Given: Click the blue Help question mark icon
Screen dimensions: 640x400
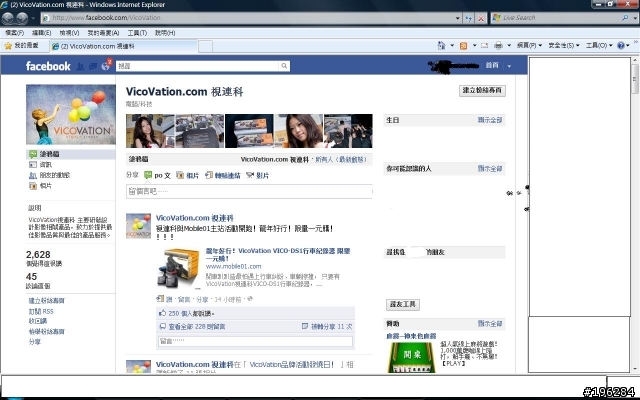Looking at the screenshot, I should tap(621, 46).
